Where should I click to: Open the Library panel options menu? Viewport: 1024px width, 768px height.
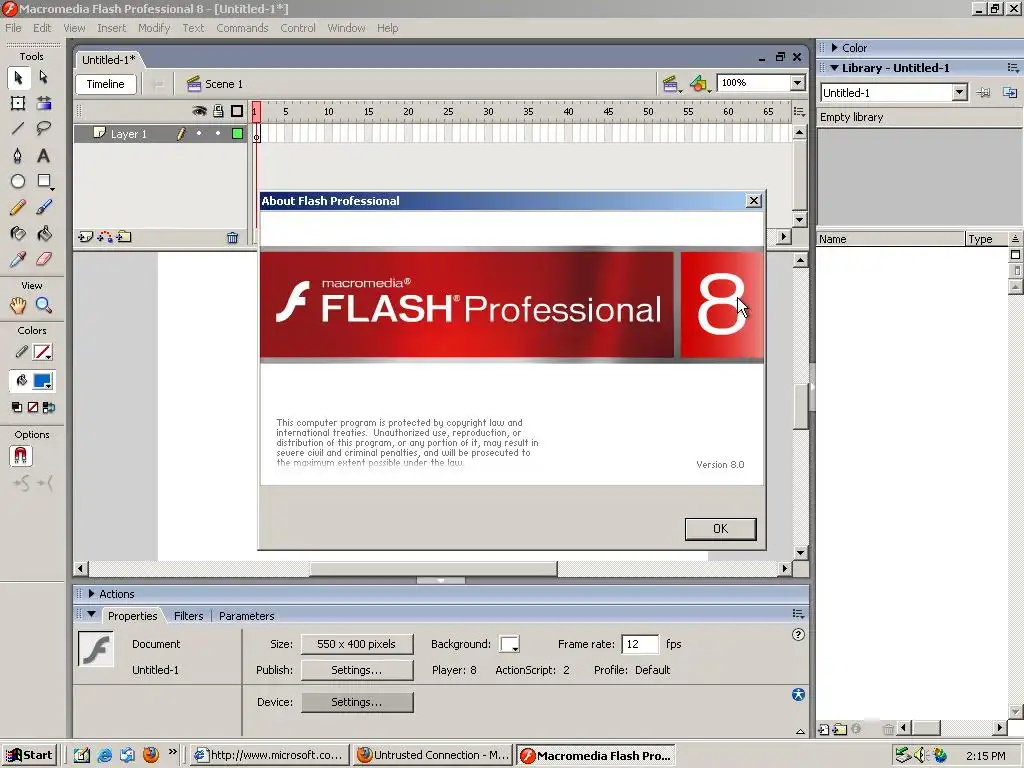[x=1013, y=68]
